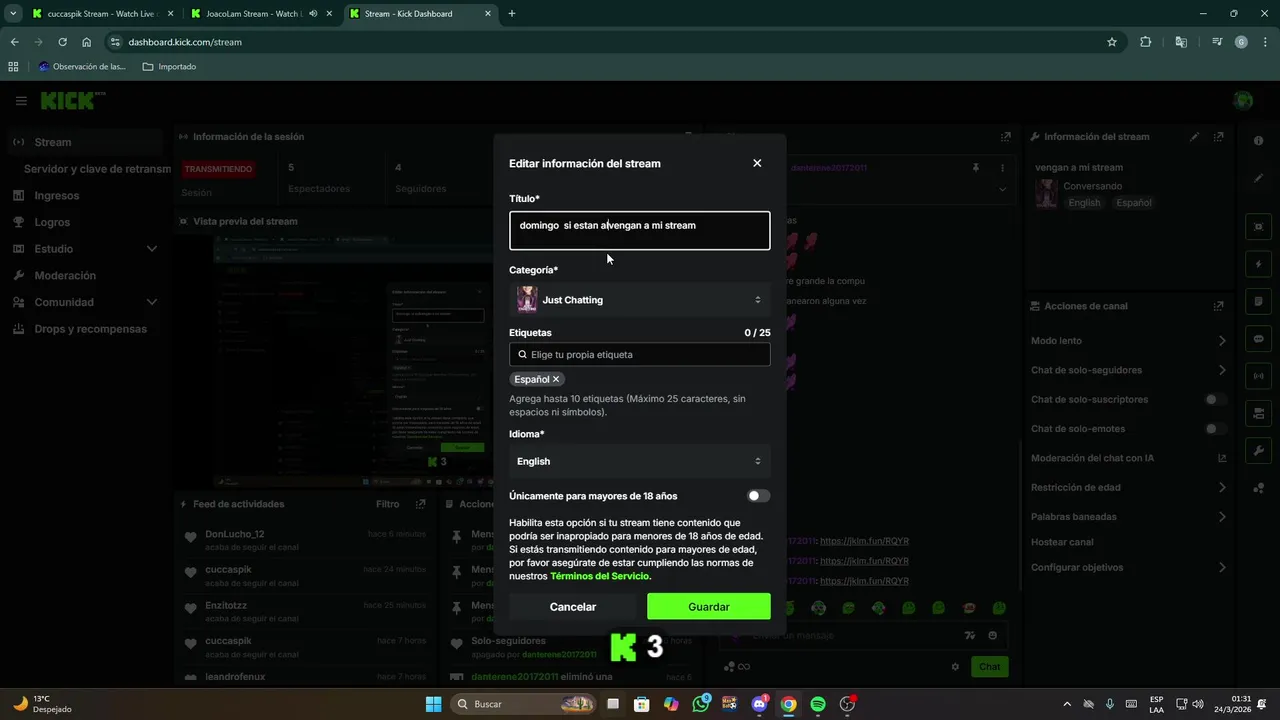Pop out the Feed de actividades panel
Viewport: 1280px width, 720px height.
[x=420, y=504]
